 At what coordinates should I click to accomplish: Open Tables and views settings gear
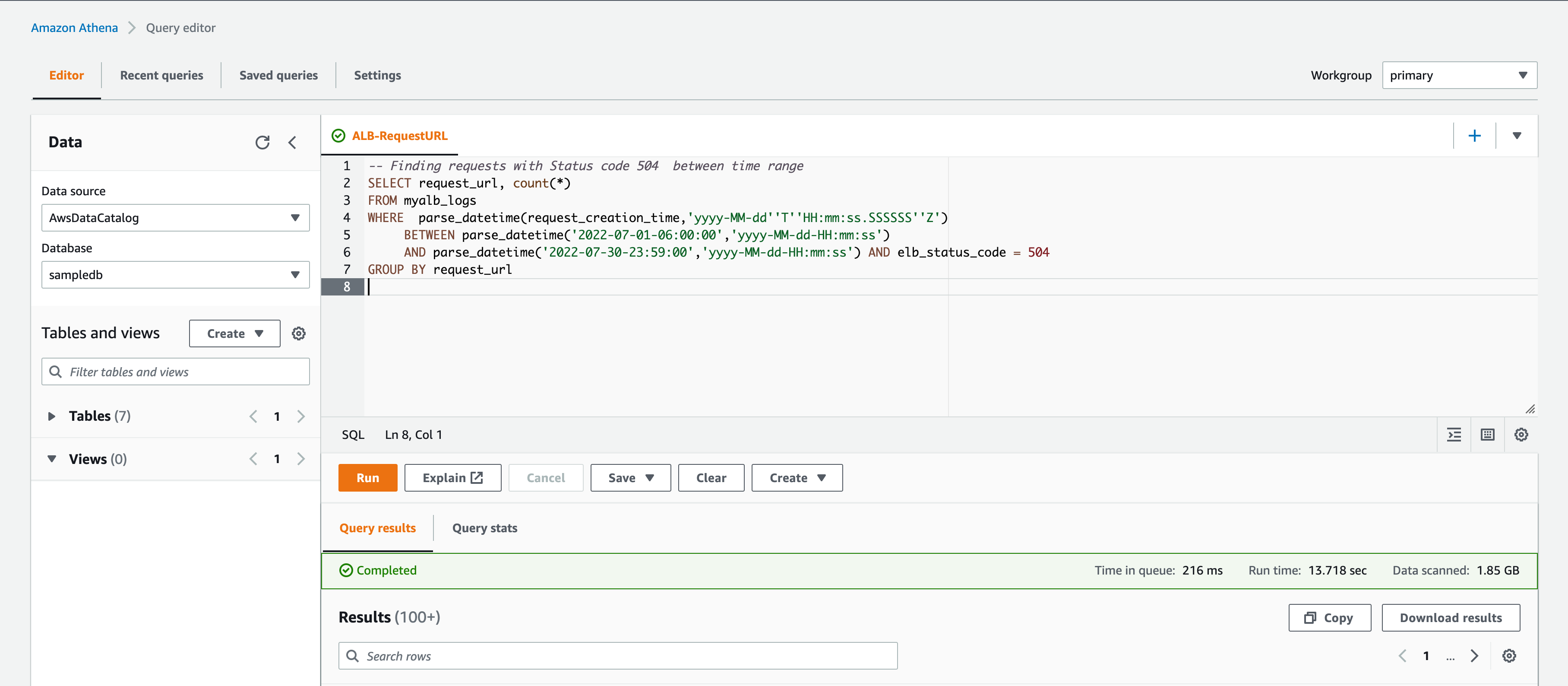point(298,333)
